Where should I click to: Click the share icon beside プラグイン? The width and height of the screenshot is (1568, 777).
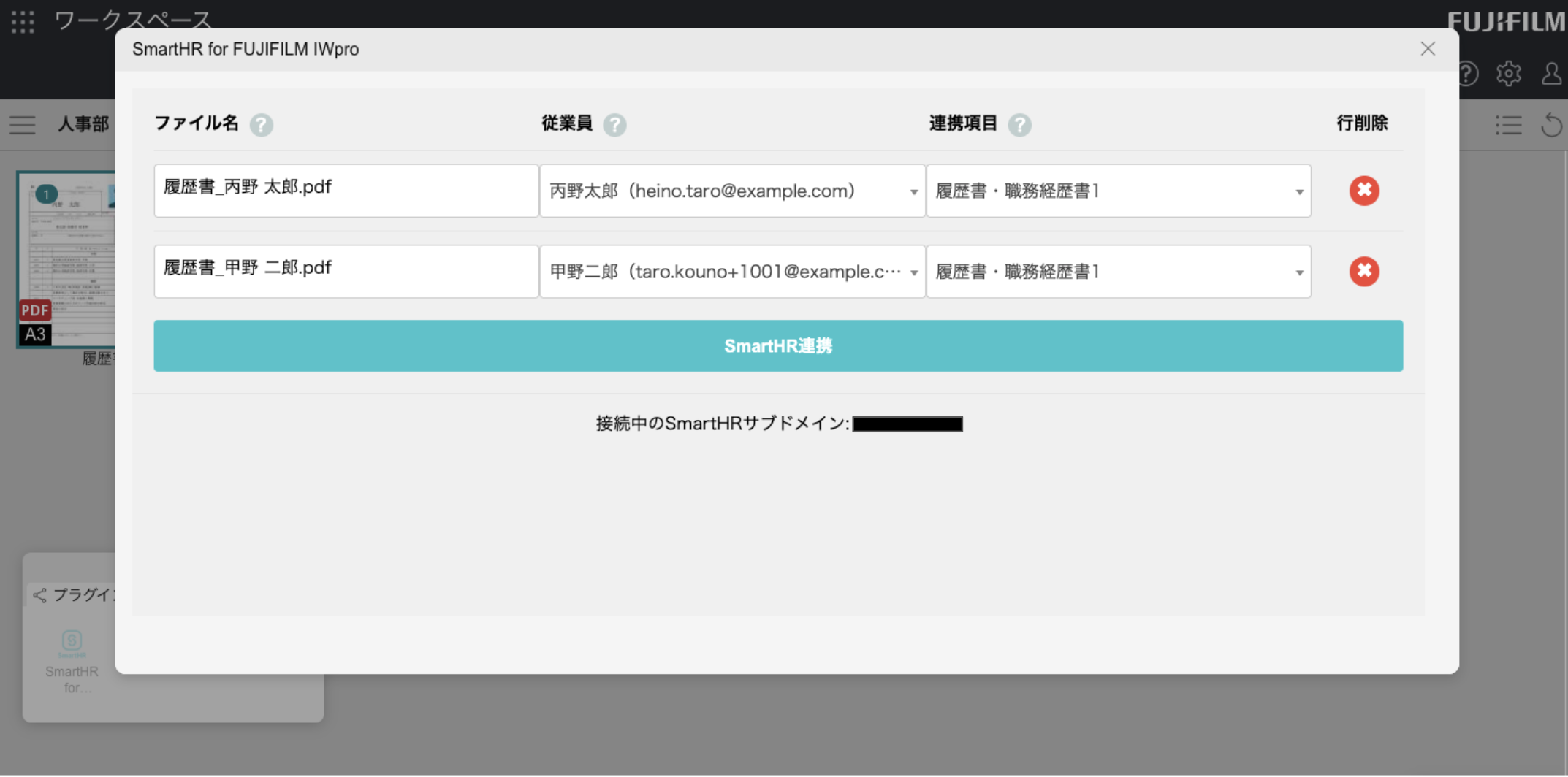tap(39, 596)
